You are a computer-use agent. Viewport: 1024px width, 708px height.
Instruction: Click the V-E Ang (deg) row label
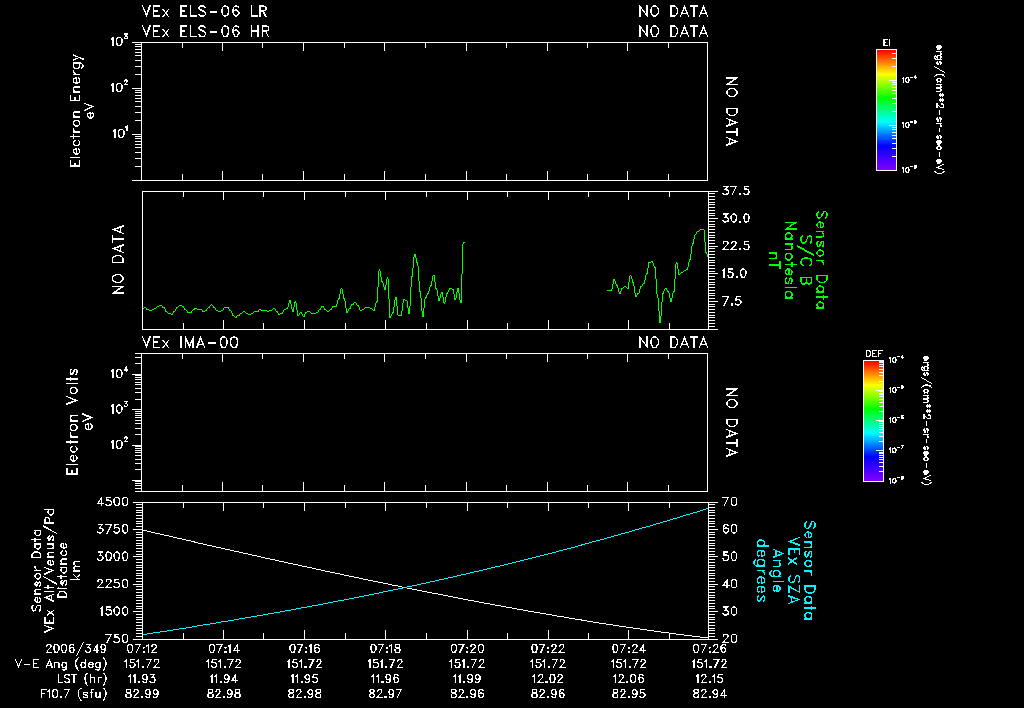click(x=61, y=664)
